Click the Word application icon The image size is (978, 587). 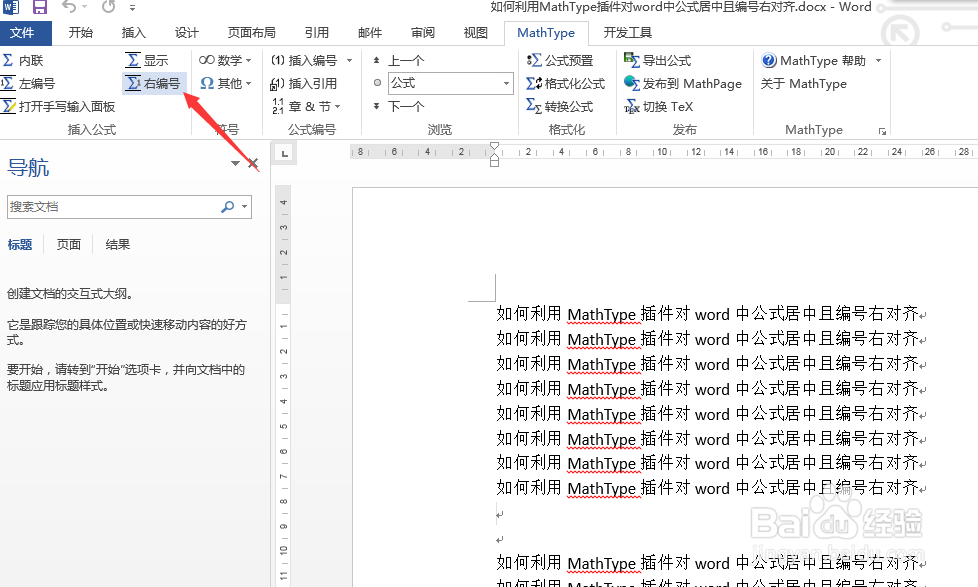11,7
